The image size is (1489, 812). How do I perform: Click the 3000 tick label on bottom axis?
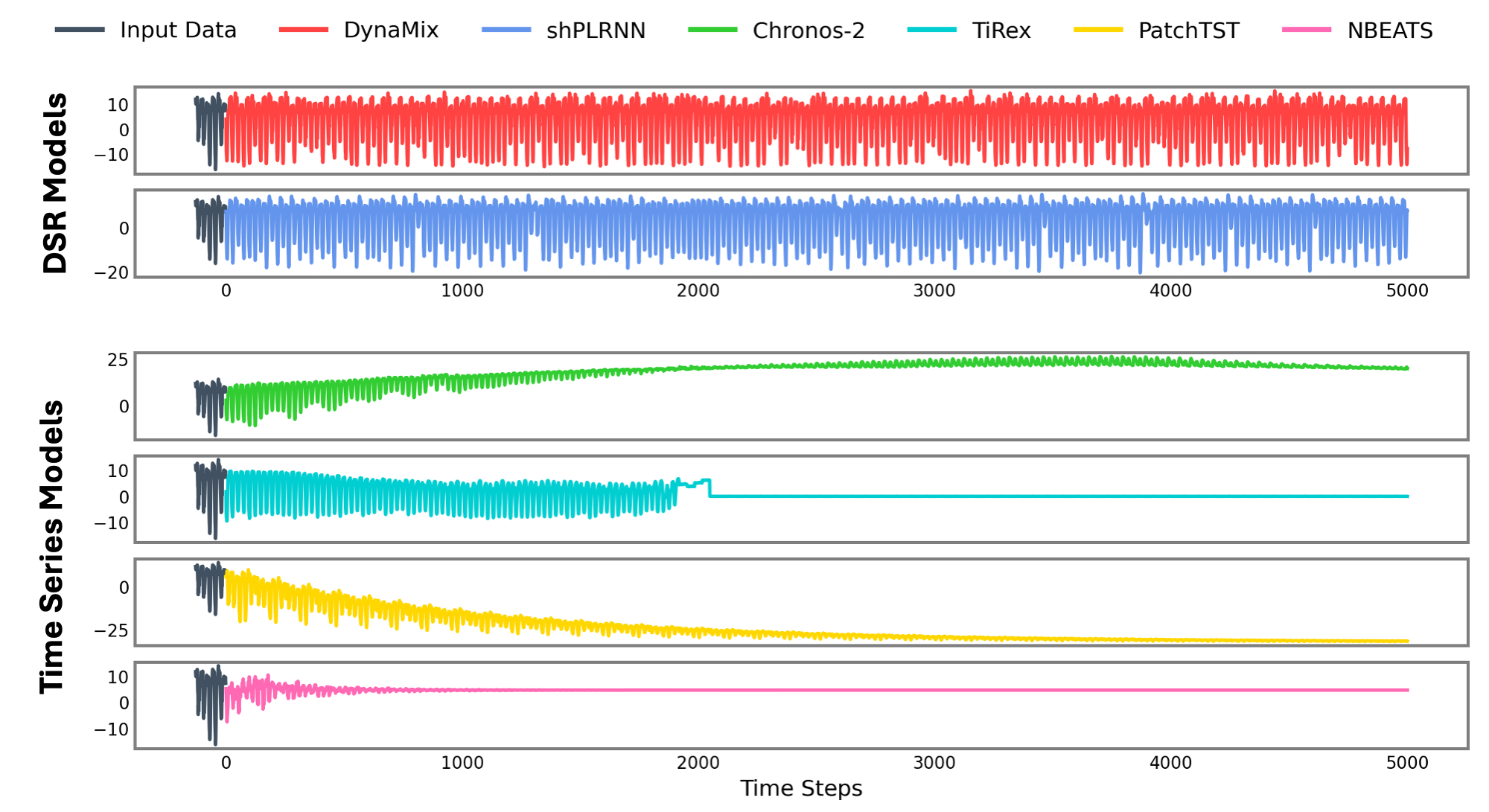pyautogui.click(x=934, y=763)
